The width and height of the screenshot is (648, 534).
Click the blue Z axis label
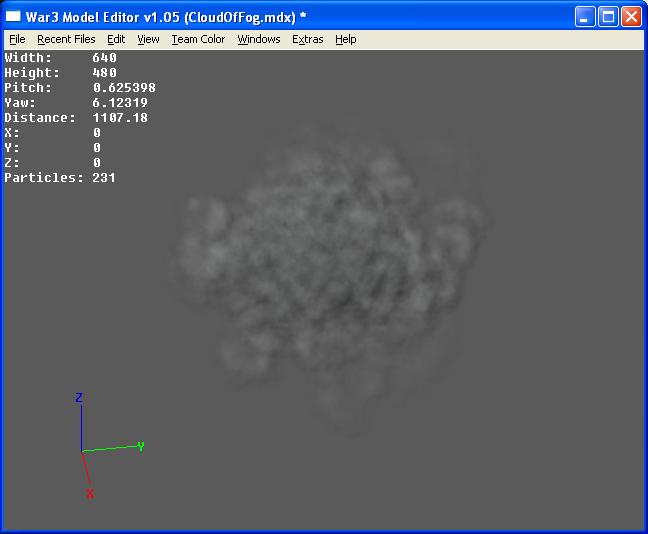pos(79,398)
